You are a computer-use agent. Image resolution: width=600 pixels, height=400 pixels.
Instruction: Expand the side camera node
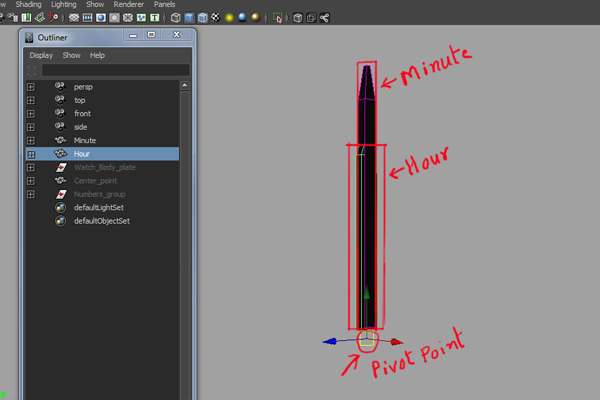[31, 127]
